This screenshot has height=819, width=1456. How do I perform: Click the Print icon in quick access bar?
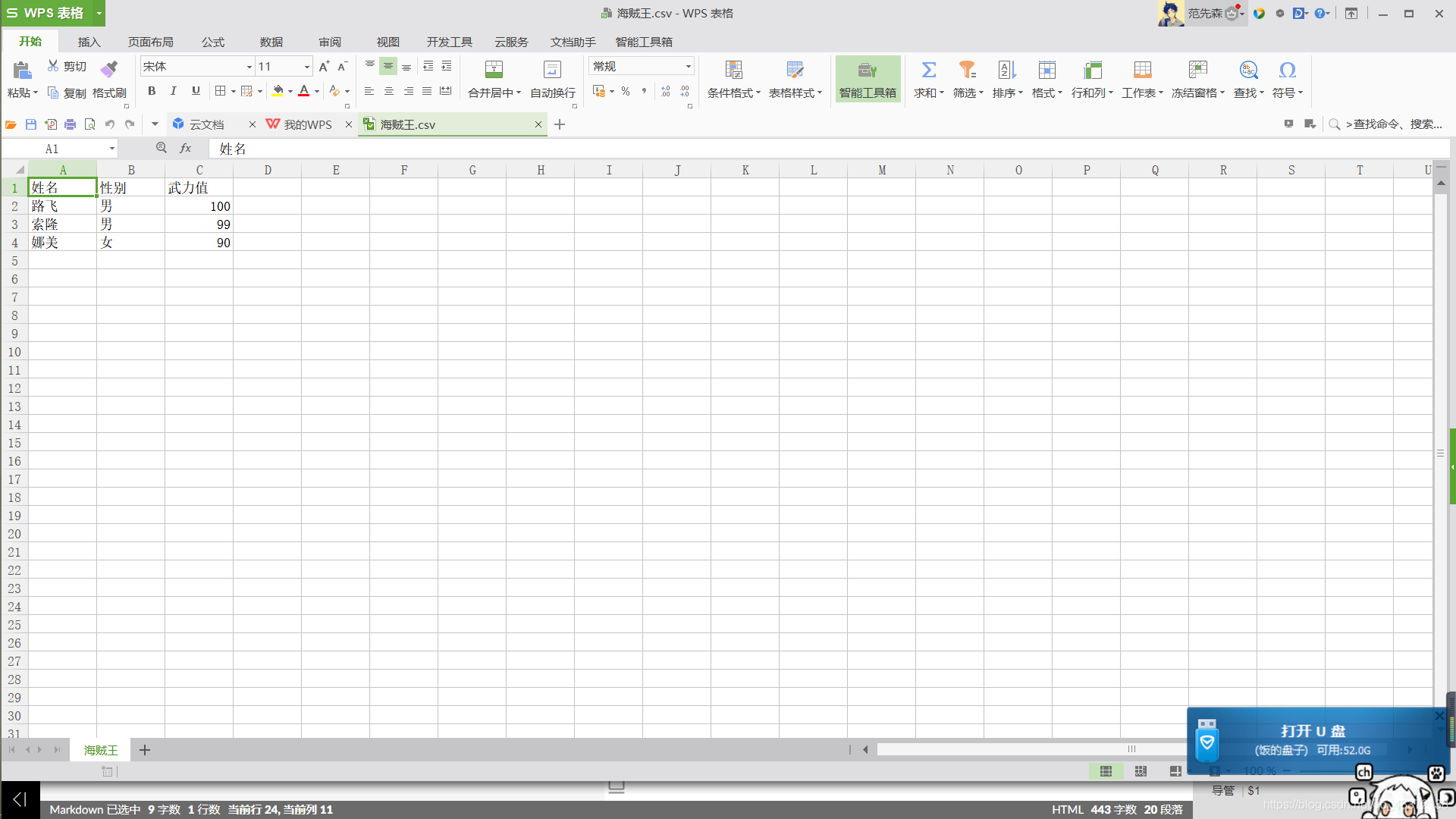[70, 124]
